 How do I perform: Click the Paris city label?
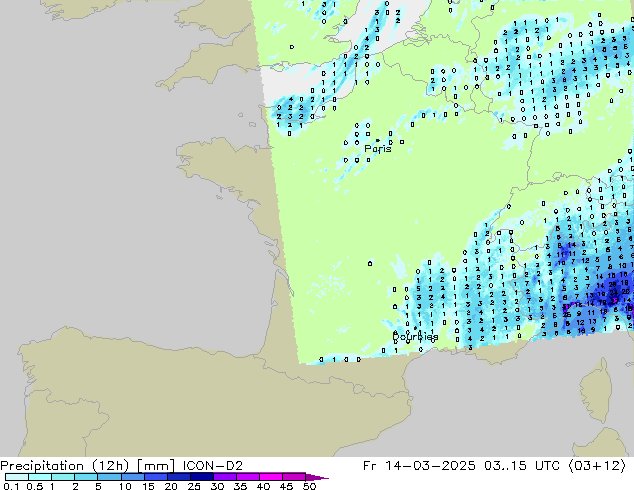coord(378,149)
